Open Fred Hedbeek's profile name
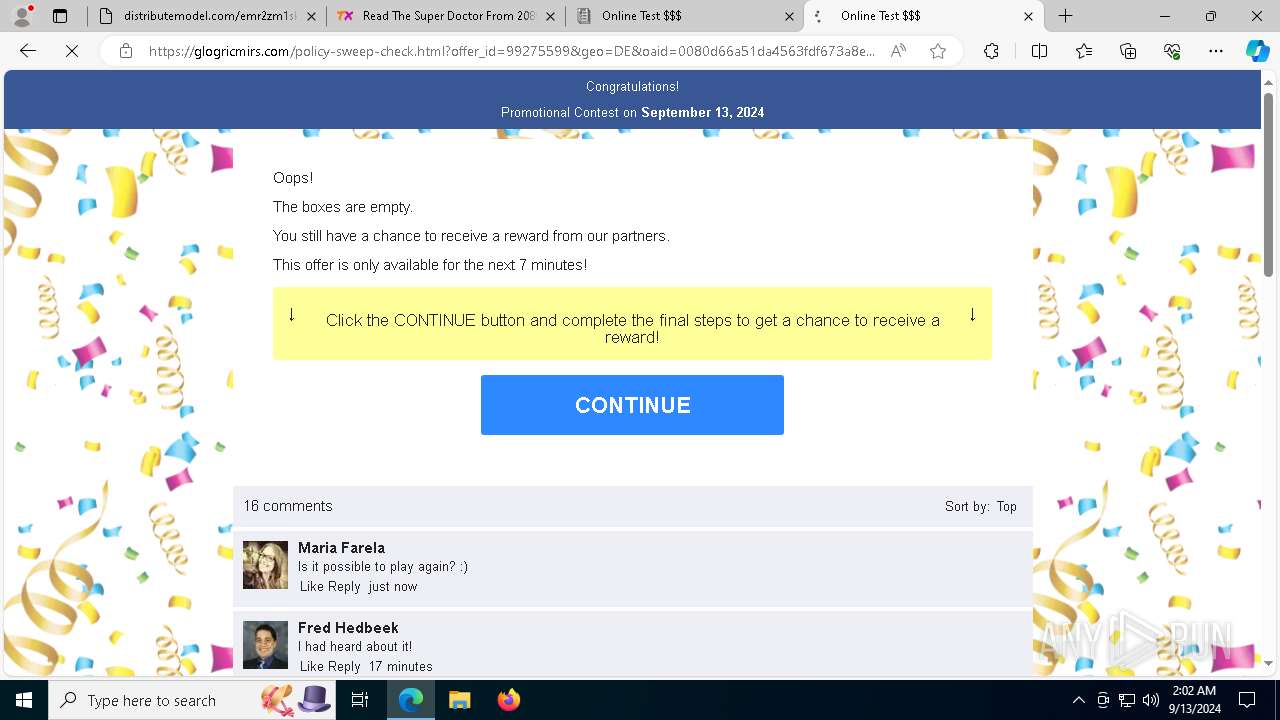Screen dimensions: 1280x720 pyautogui.click(x=348, y=628)
